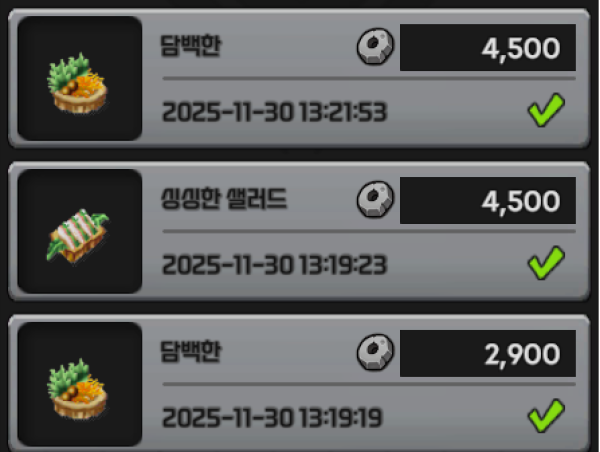Click the 싱싱한 샐러드 item name

[224, 199]
